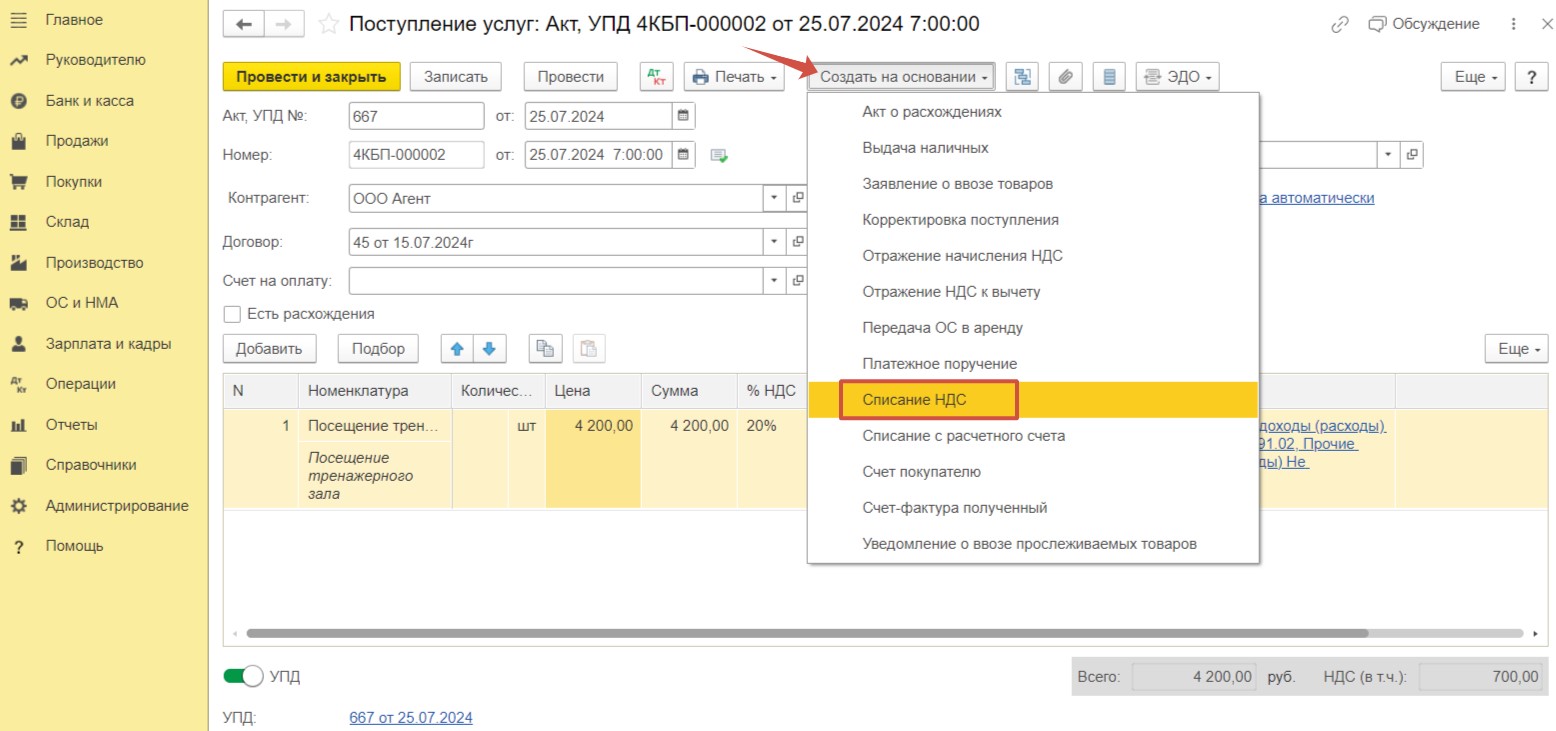The height and width of the screenshot is (731, 1556).
Task: Go to the Покупки section
Action: [73, 182]
